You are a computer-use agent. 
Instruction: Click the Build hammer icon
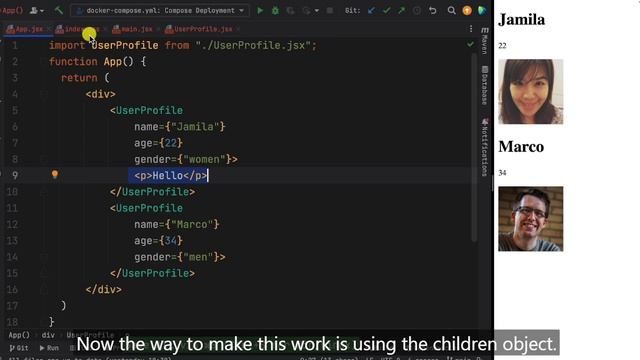click(x=59, y=10)
